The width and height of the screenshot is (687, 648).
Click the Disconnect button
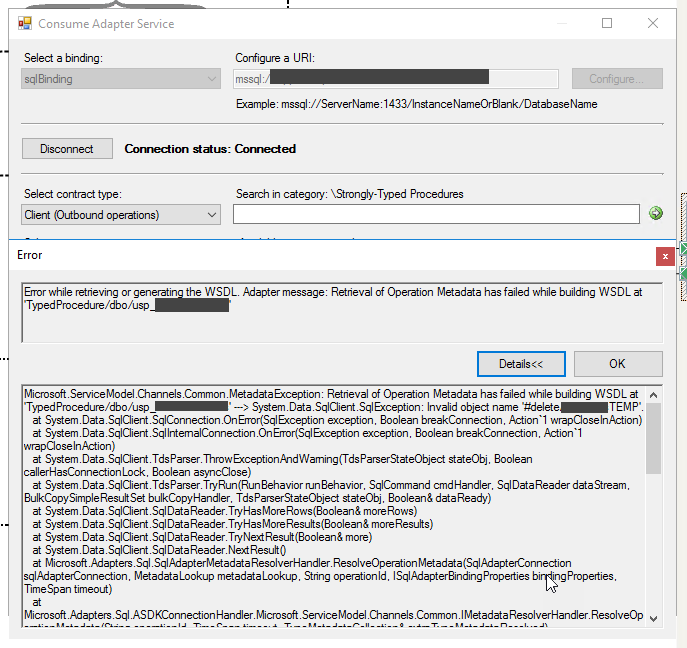[67, 149]
